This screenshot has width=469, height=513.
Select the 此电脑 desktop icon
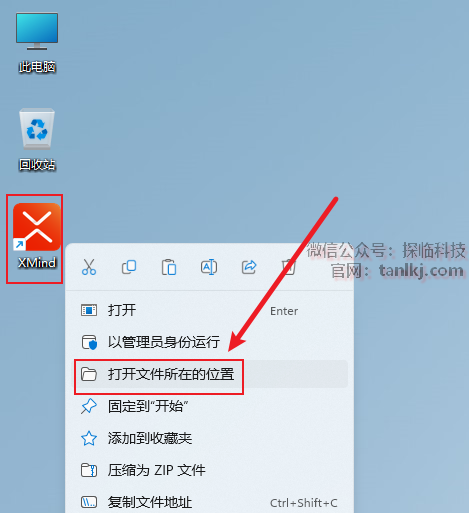(37, 43)
